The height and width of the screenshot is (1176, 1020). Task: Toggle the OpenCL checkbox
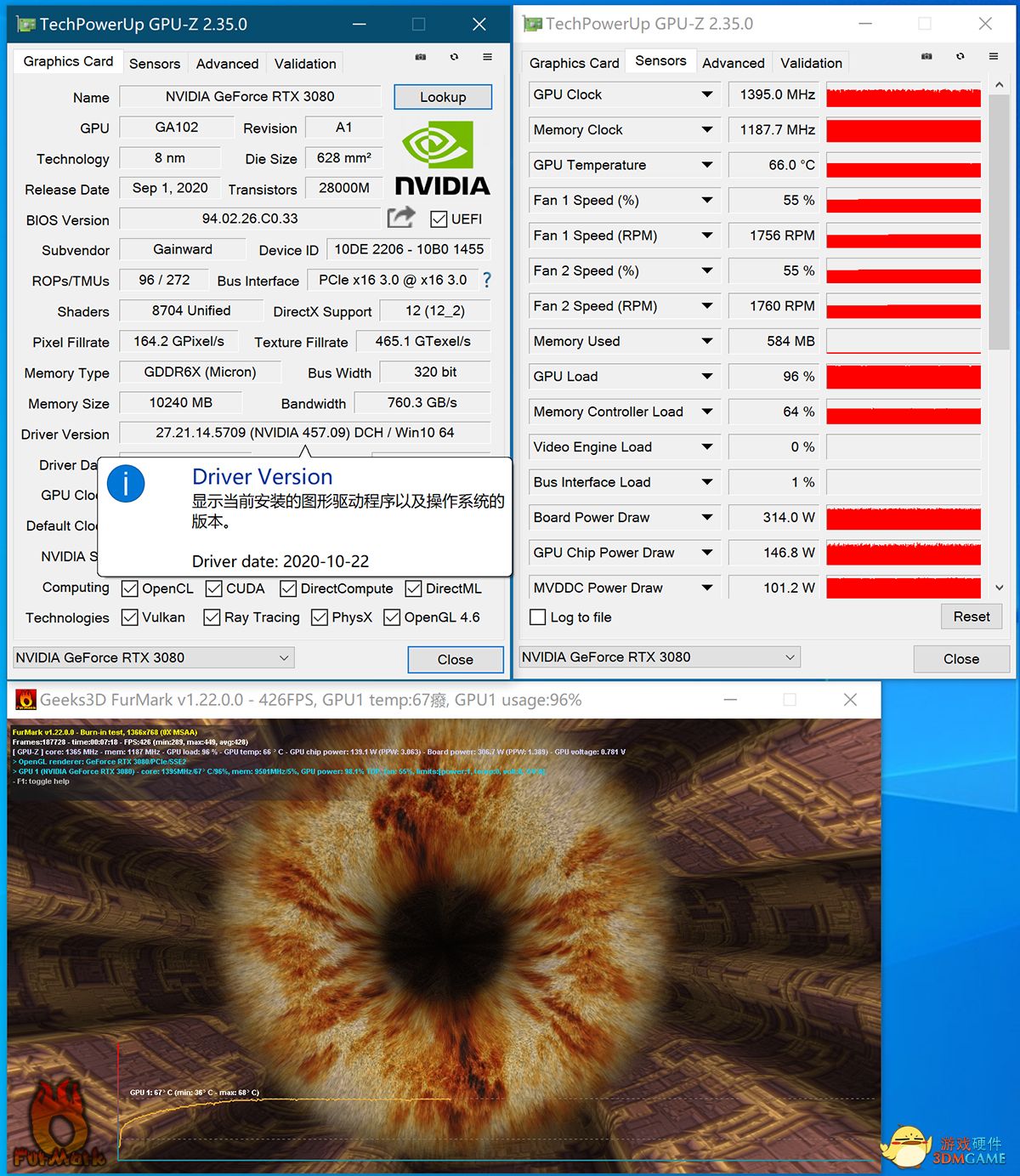point(130,588)
